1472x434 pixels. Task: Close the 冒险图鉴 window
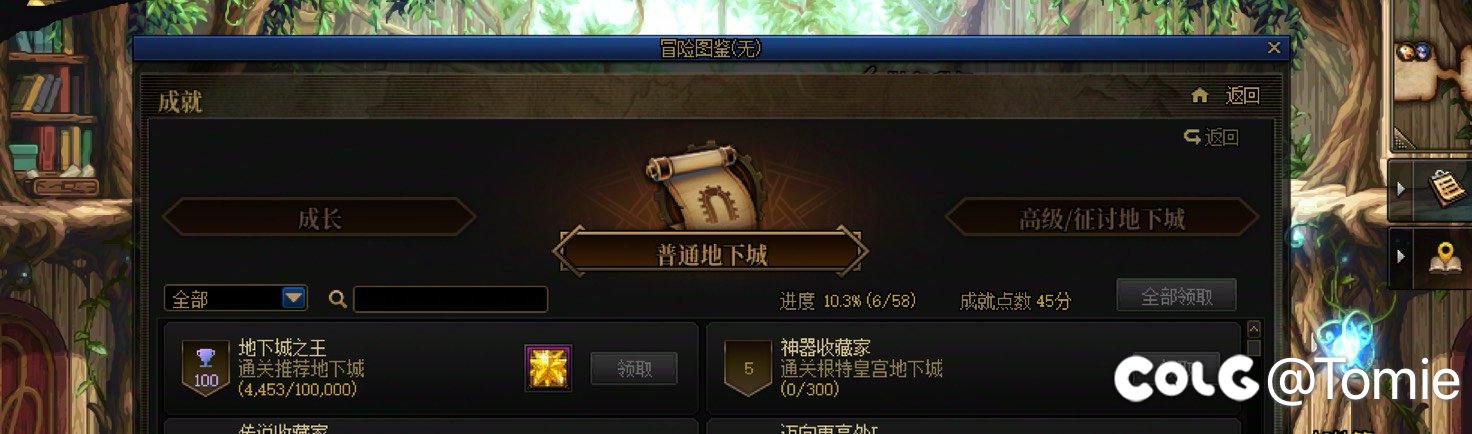click(1274, 48)
